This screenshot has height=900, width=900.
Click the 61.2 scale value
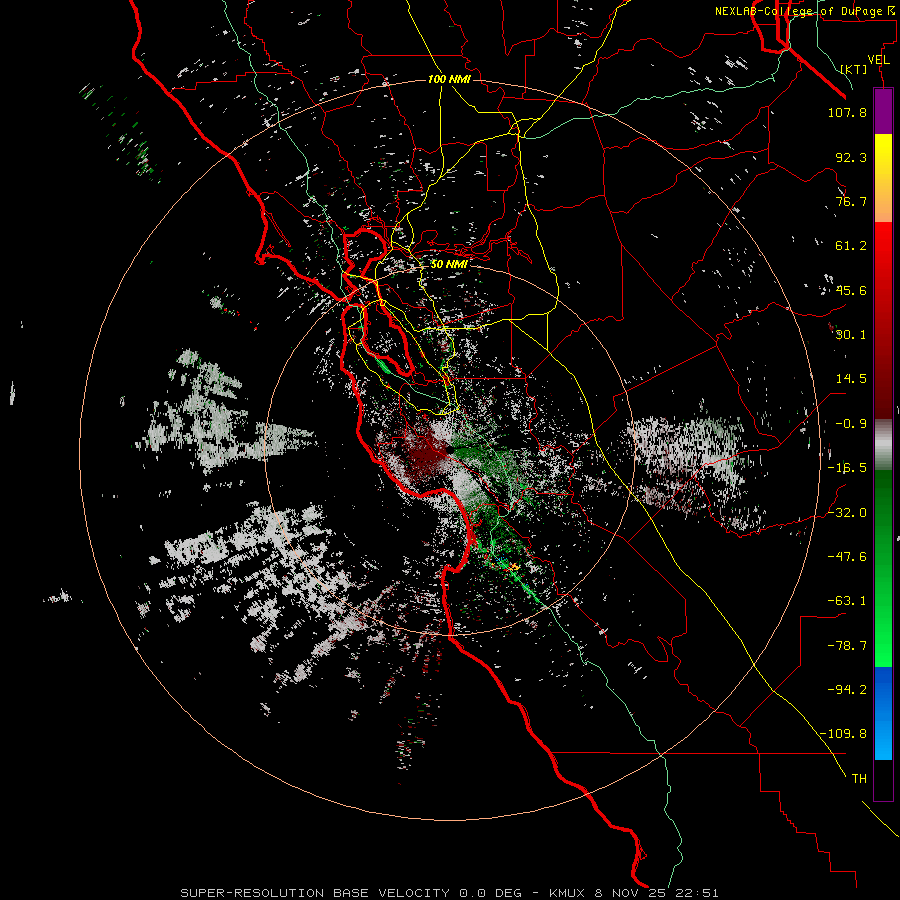coord(851,246)
